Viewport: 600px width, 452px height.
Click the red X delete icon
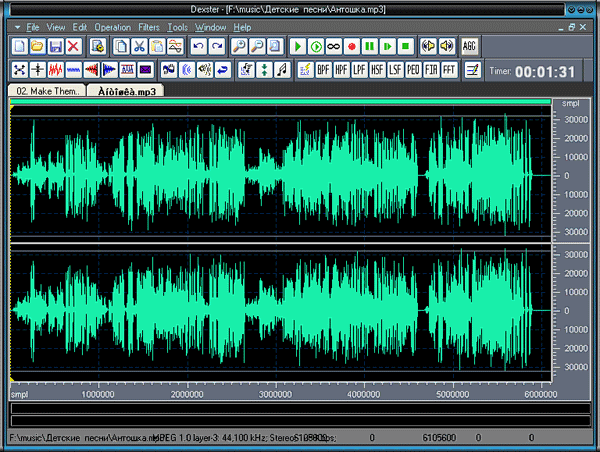pyautogui.click(x=73, y=47)
